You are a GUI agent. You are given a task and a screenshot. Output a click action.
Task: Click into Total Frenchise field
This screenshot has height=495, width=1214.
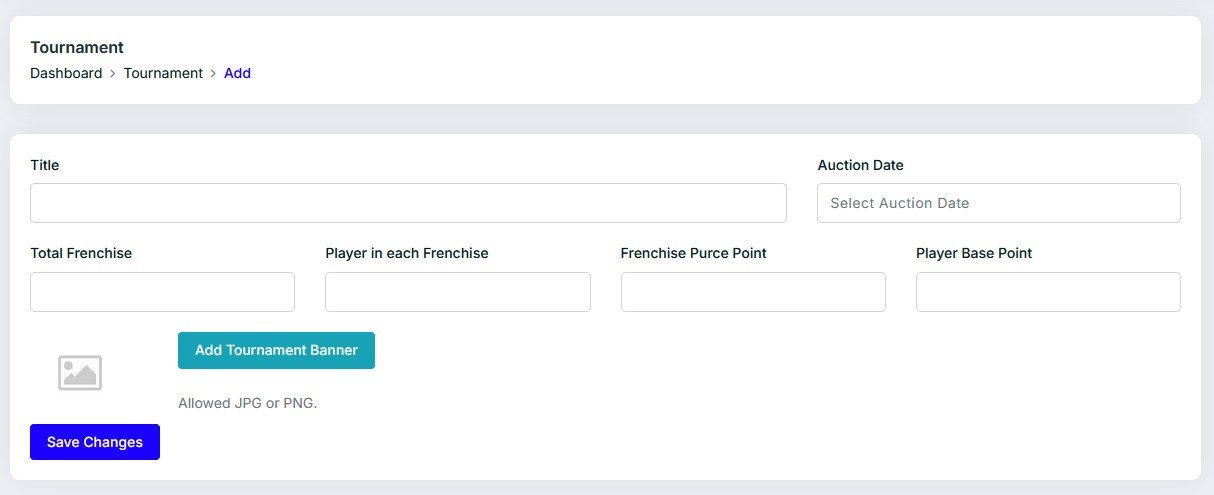pyautogui.click(x=162, y=292)
